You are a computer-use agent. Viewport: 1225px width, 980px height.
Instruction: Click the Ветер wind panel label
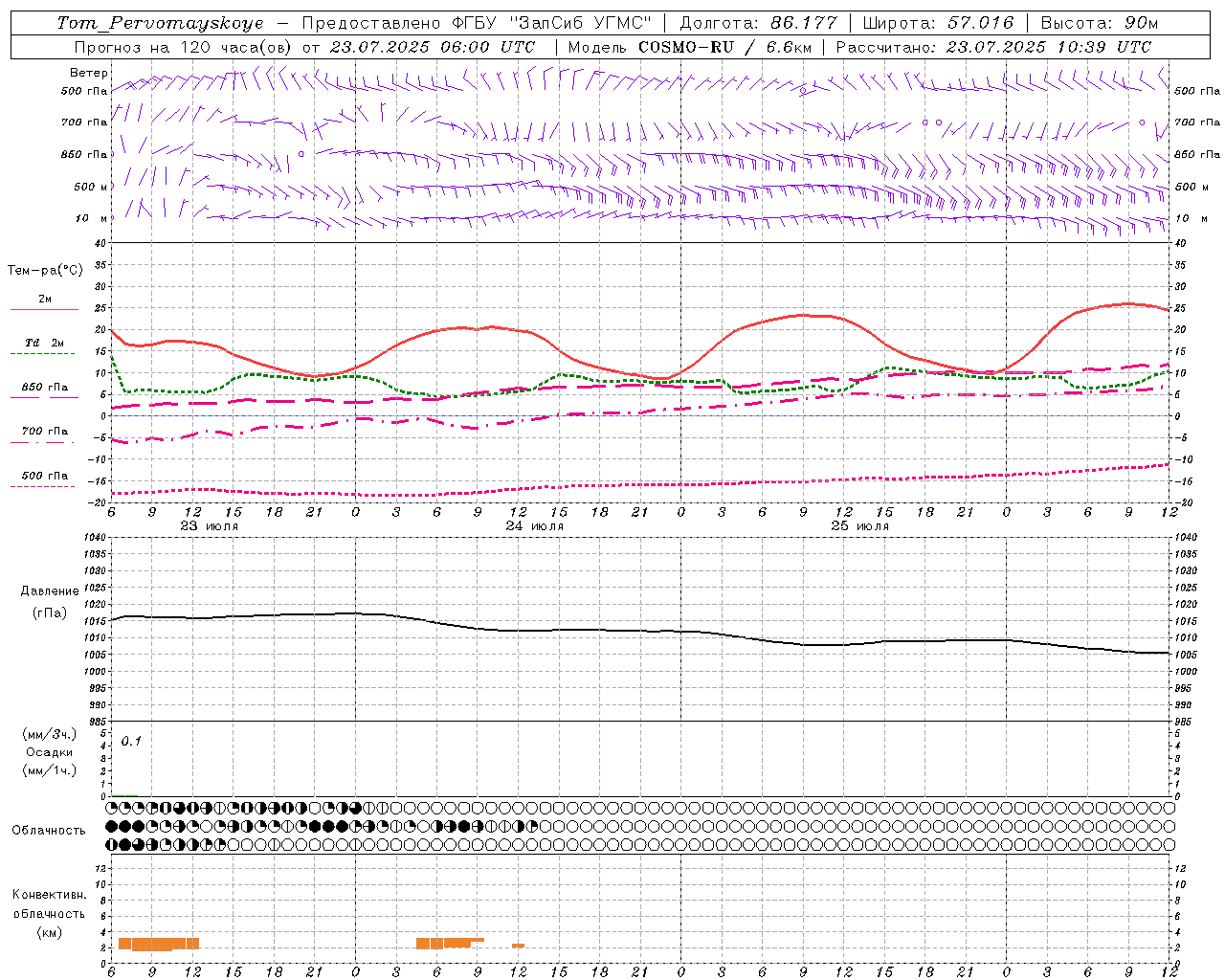pyautogui.click(x=88, y=73)
